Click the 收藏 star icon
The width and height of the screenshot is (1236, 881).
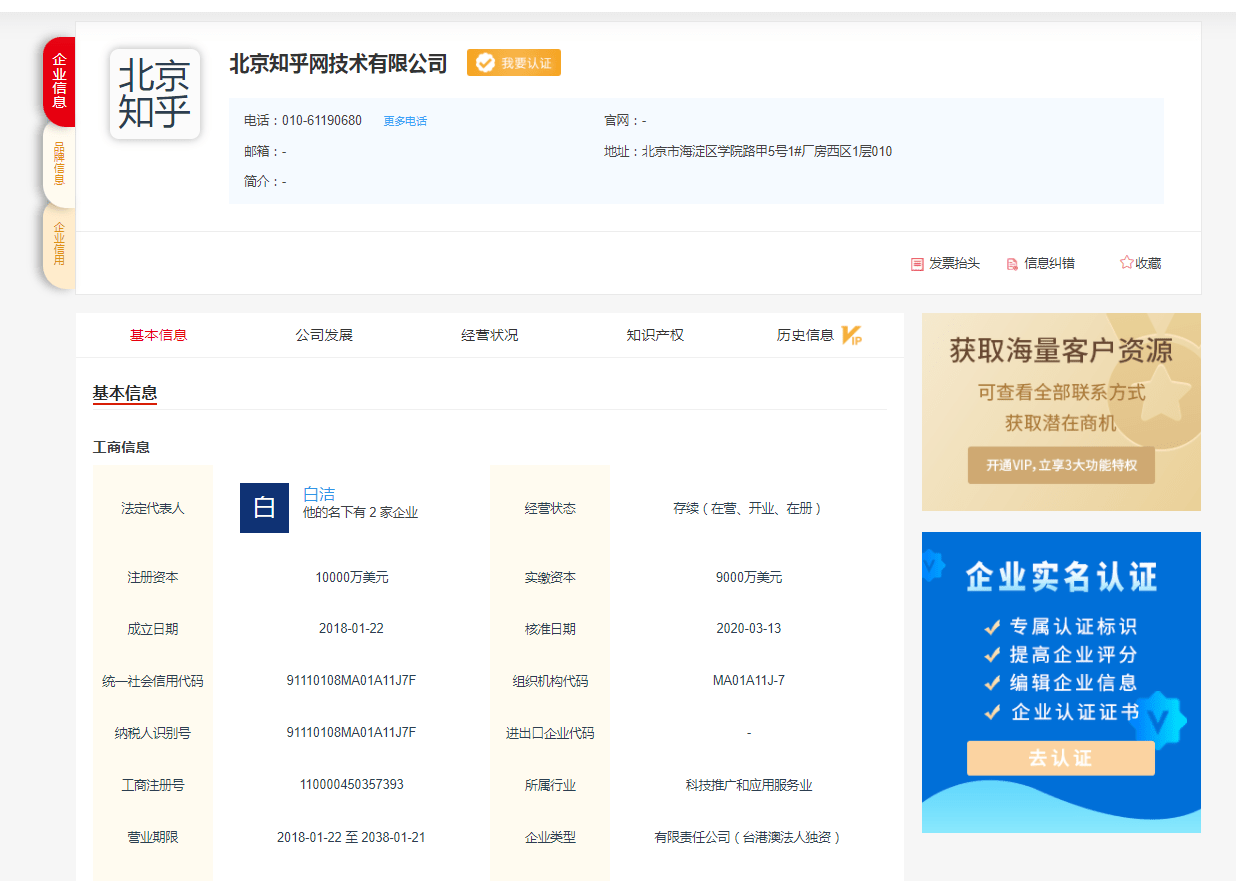click(x=1127, y=263)
